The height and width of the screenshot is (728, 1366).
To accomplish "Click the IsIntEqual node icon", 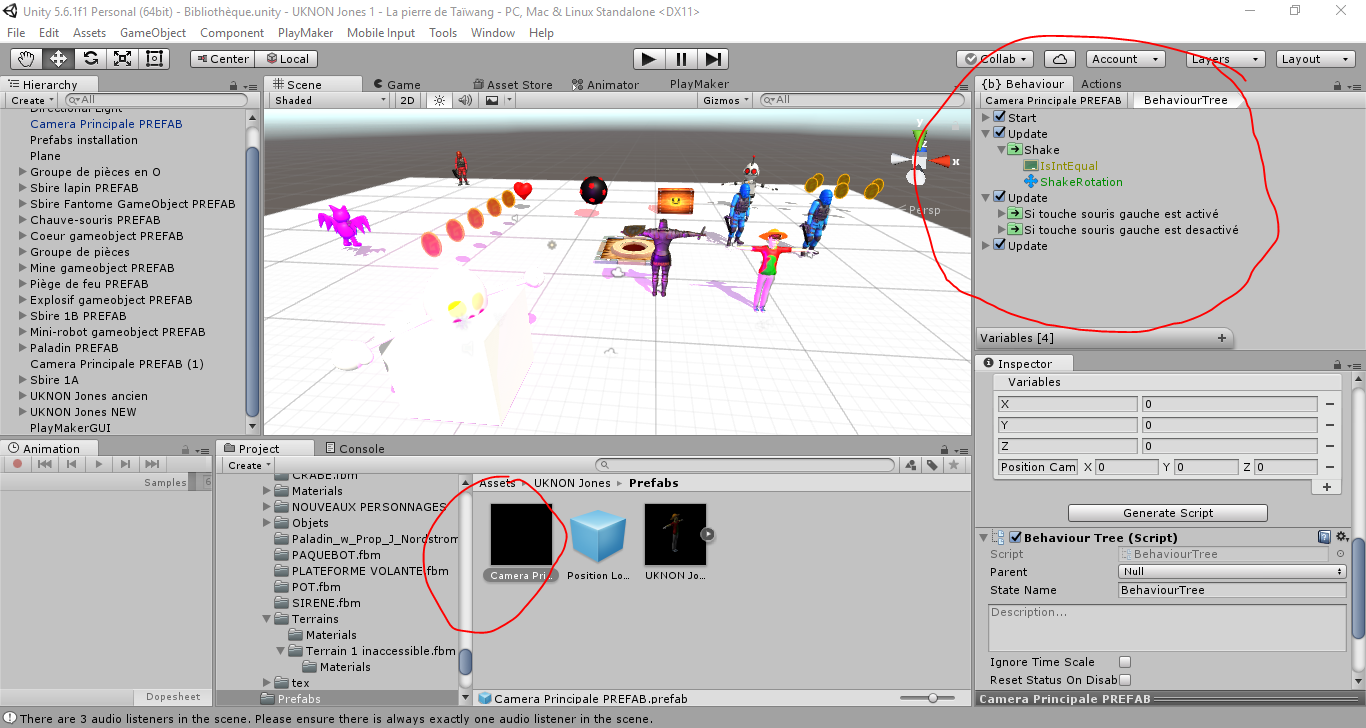I will 1030,166.
